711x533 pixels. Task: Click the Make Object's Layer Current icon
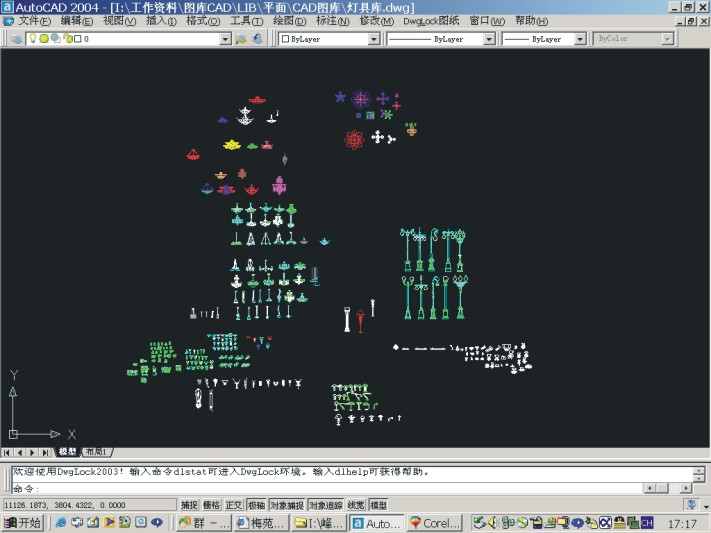click(x=241, y=39)
